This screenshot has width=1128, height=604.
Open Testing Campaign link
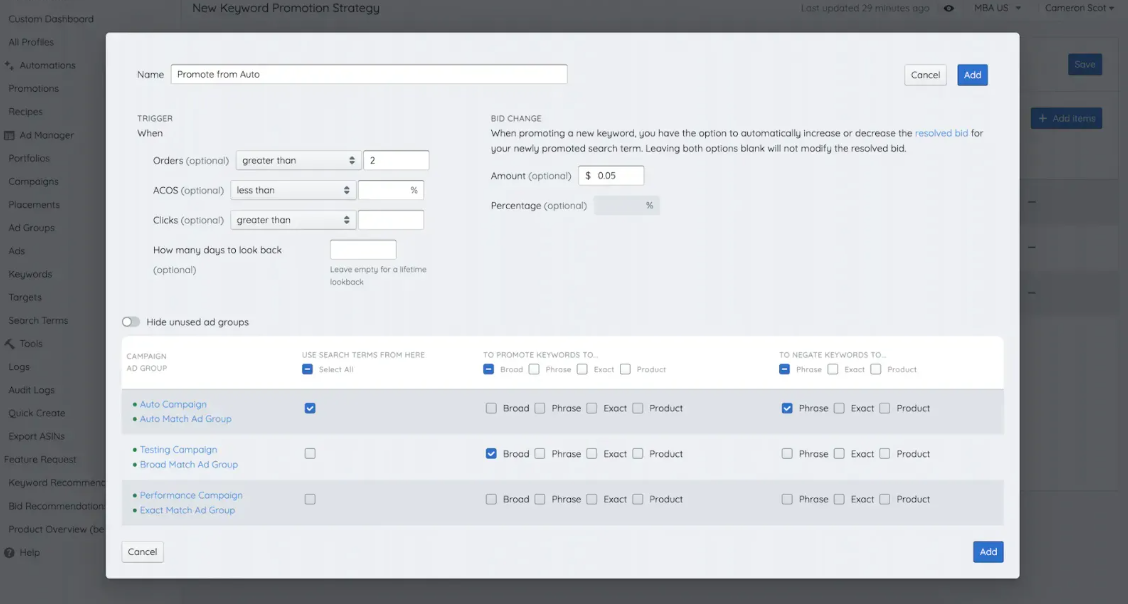[178, 449]
